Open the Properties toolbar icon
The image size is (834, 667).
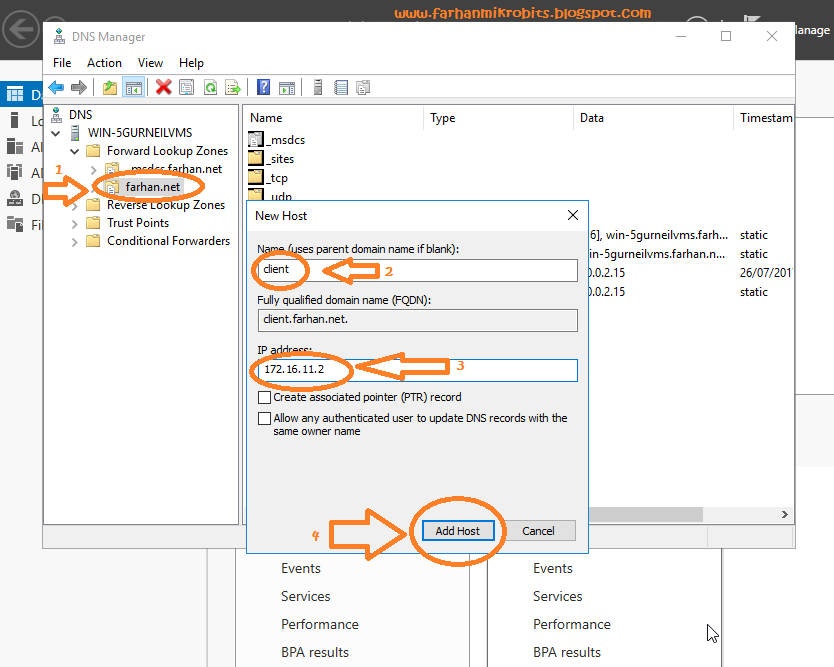[x=186, y=87]
